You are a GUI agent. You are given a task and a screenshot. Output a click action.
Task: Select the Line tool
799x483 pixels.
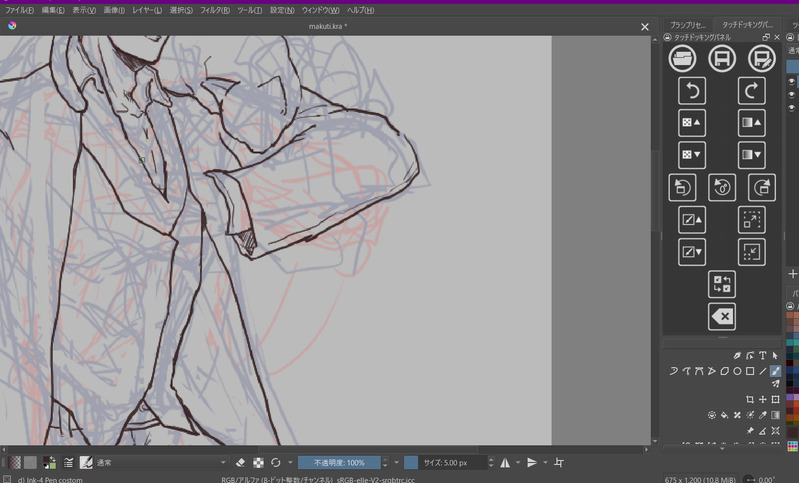pyautogui.click(x=762, y=371)
